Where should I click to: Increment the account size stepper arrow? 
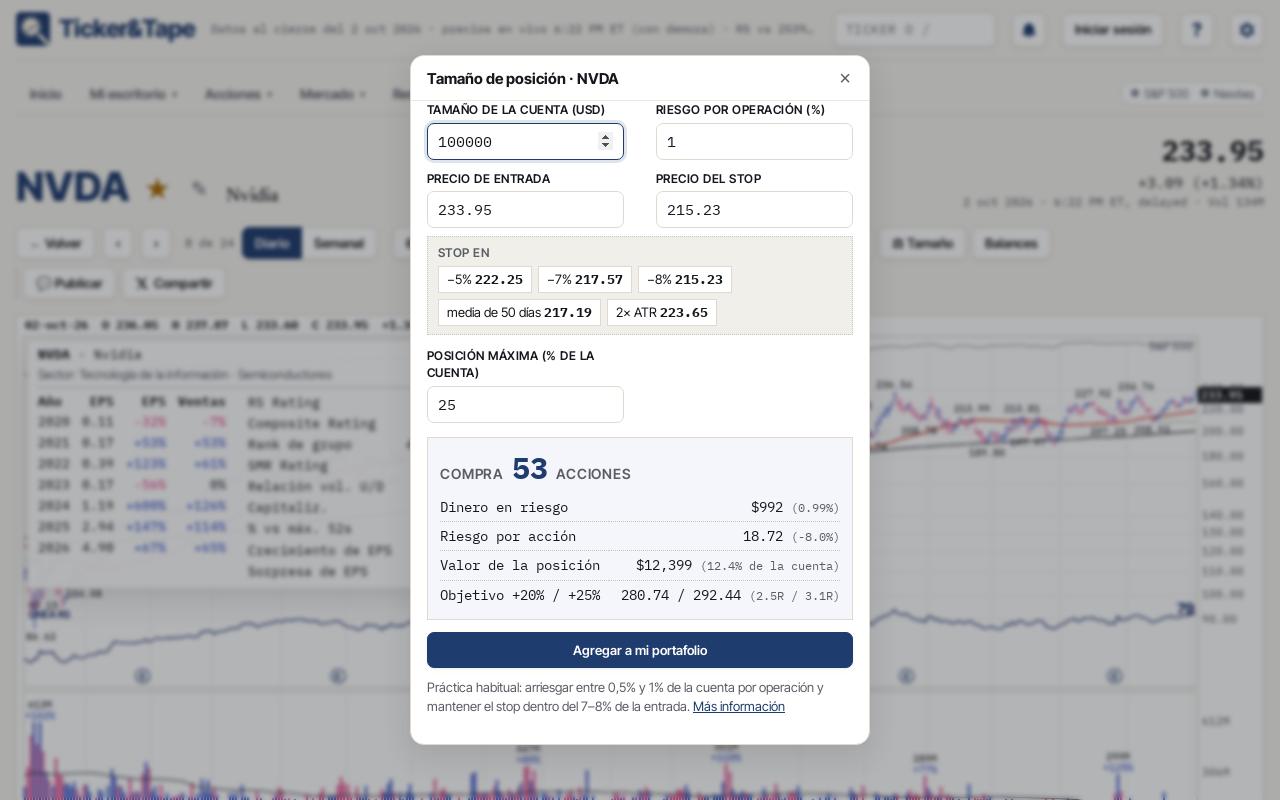(x=605, y=137)
